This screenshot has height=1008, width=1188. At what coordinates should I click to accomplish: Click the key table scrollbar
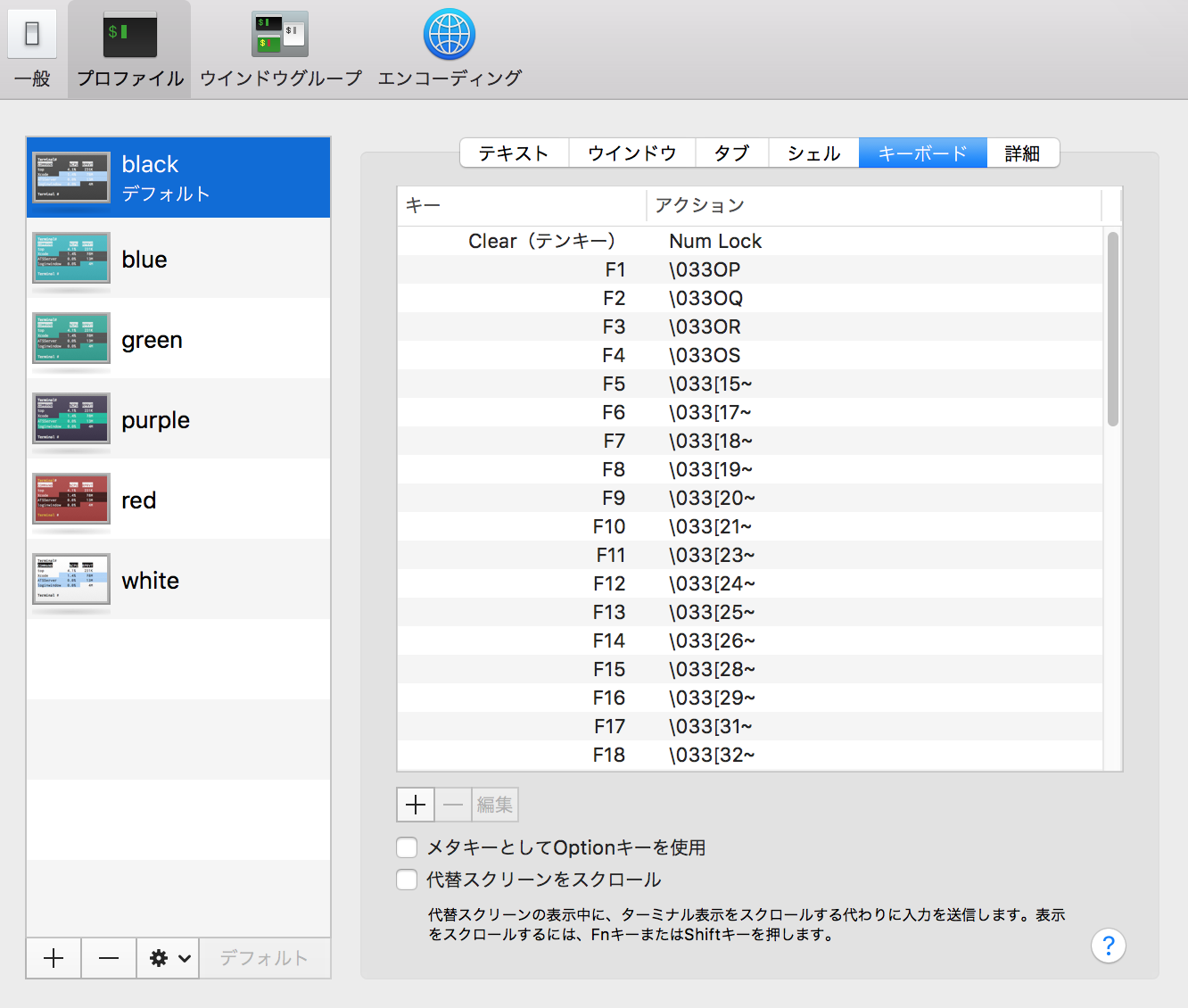[x=1112, y=329]
